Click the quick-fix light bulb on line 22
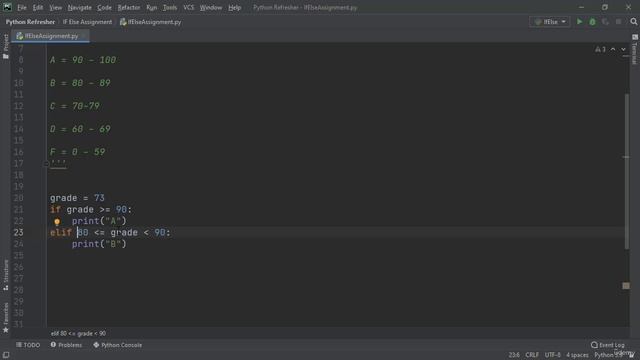Image resolution: width=640 pixels, height=360 pixels. coord(57,222)
